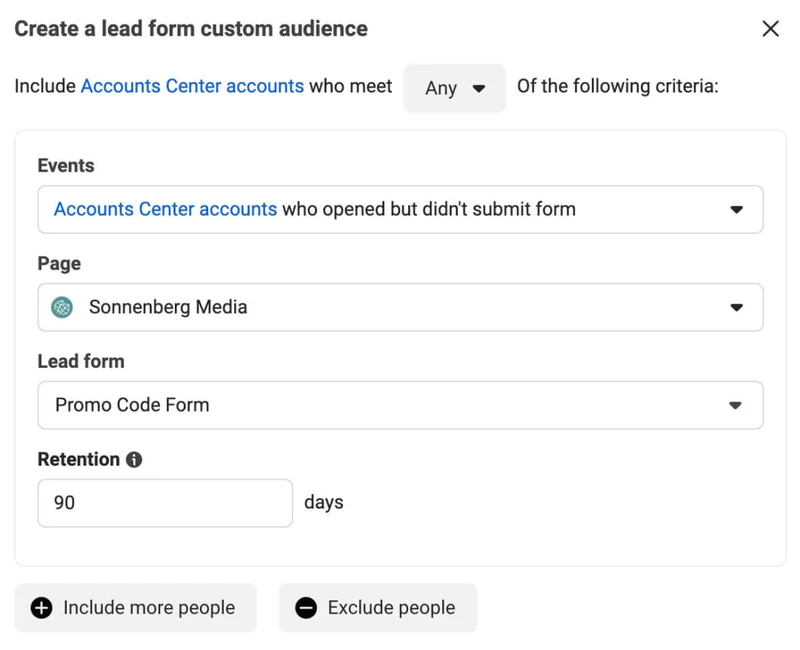This screenshot has height=650, width=800.
Task: Open the Page dropdown arrow
Action: [736, 307]
